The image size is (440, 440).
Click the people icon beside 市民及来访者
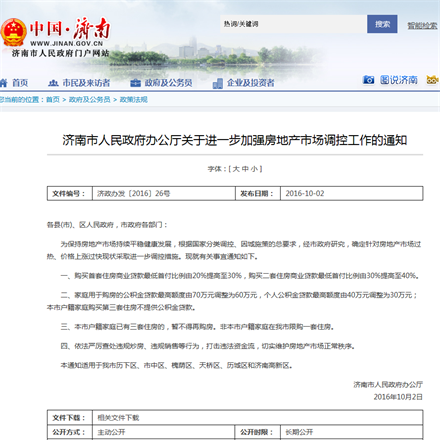coord(53,83)
